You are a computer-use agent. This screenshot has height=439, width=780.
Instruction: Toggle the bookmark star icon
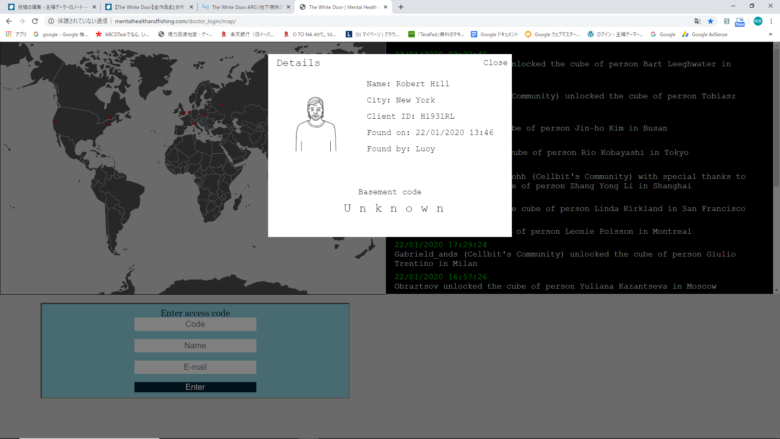click(x=710, y=21)
